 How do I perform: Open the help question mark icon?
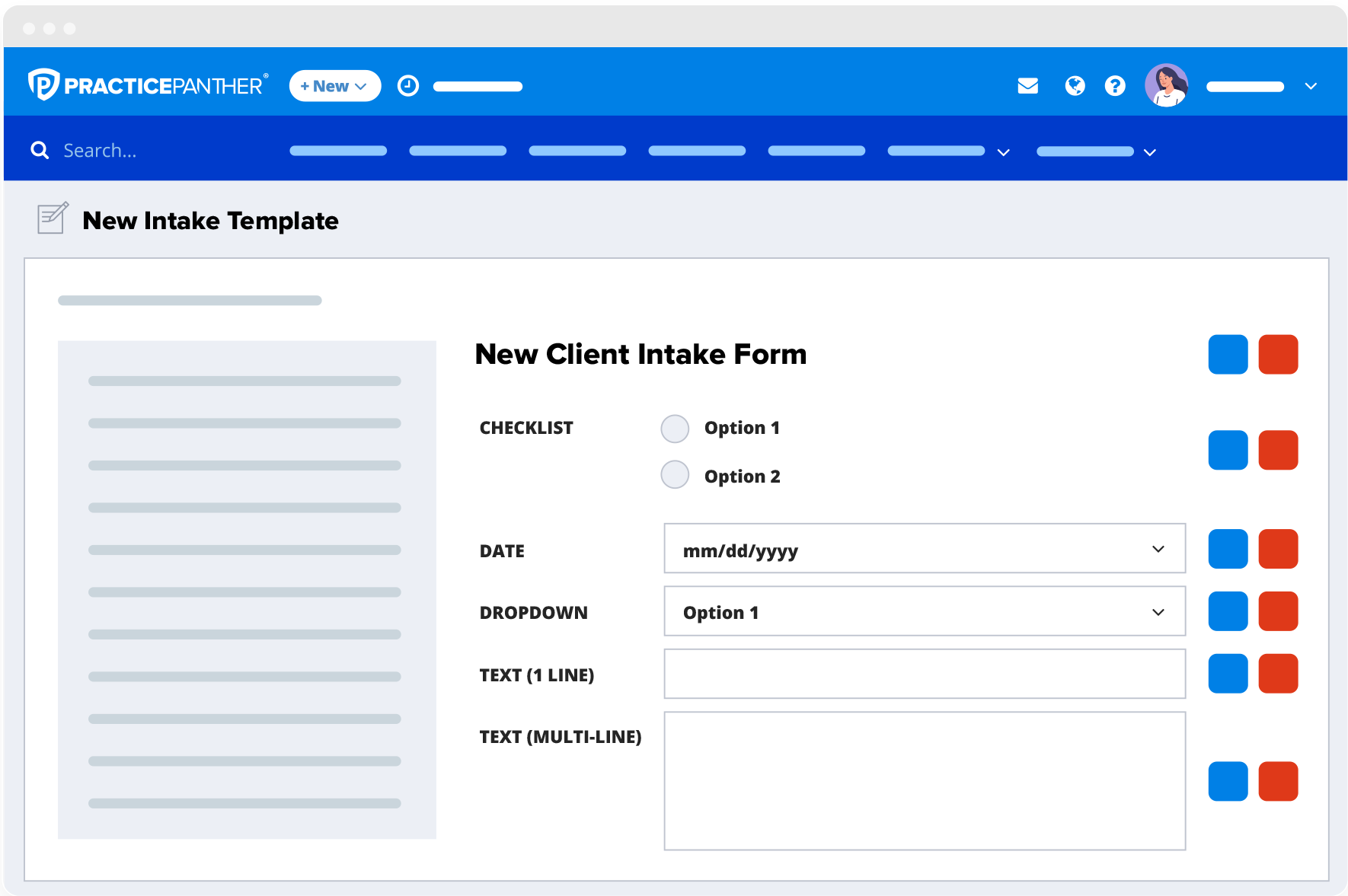click(x=1115, y=86)
